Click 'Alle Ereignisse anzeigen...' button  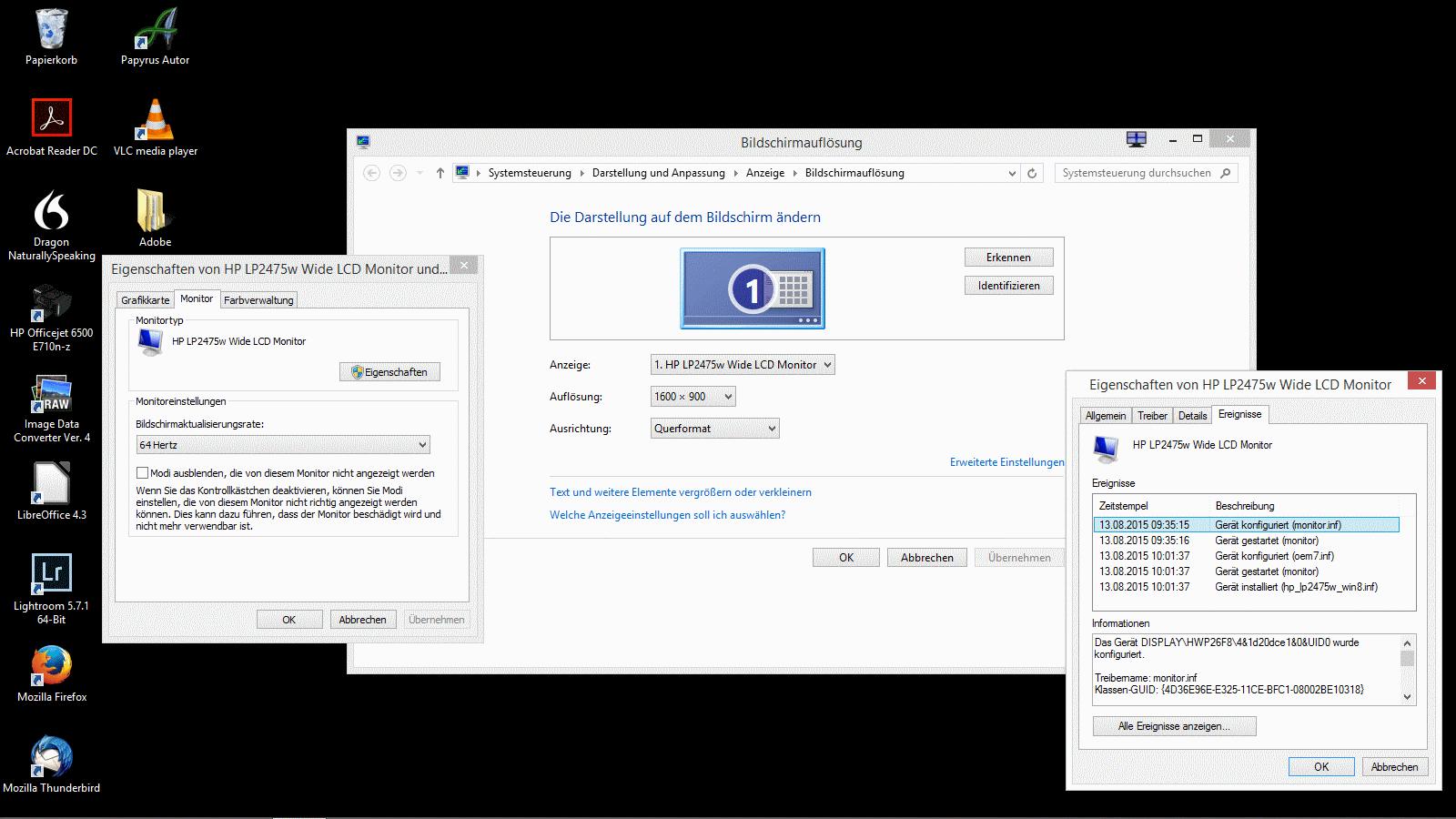pos(1175,726)
